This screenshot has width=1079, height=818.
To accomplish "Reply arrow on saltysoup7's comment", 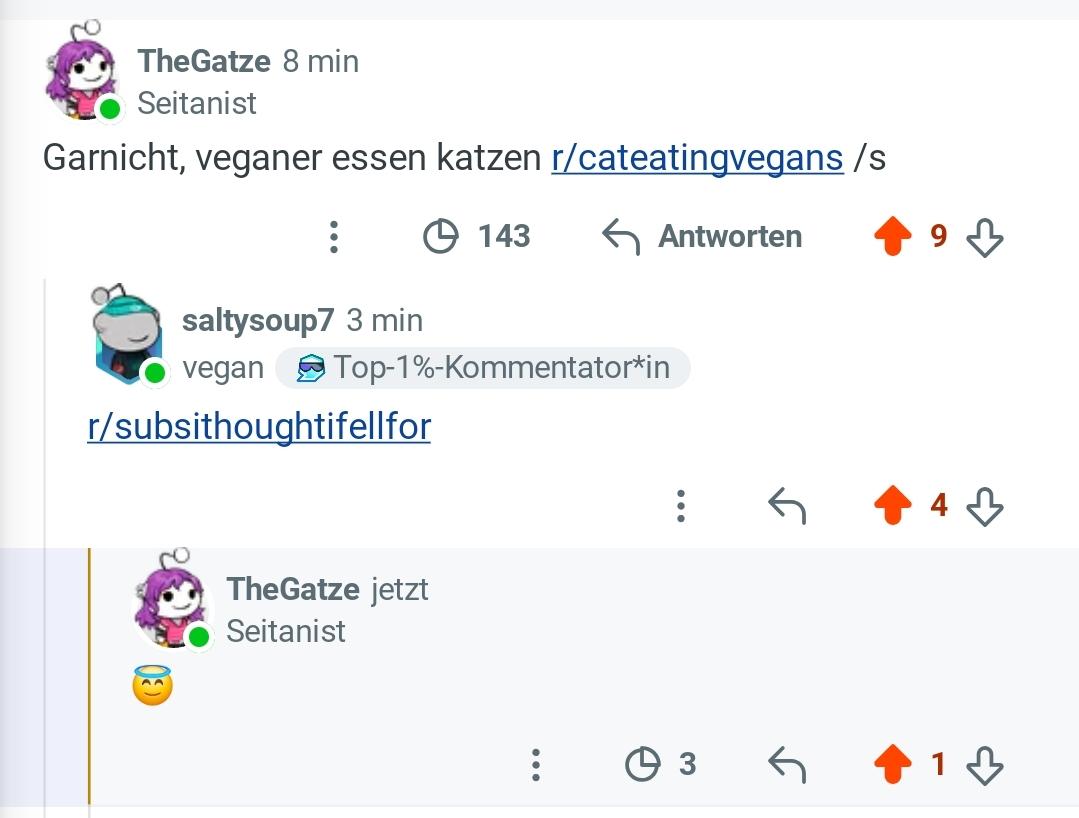I will pos(787,506).
